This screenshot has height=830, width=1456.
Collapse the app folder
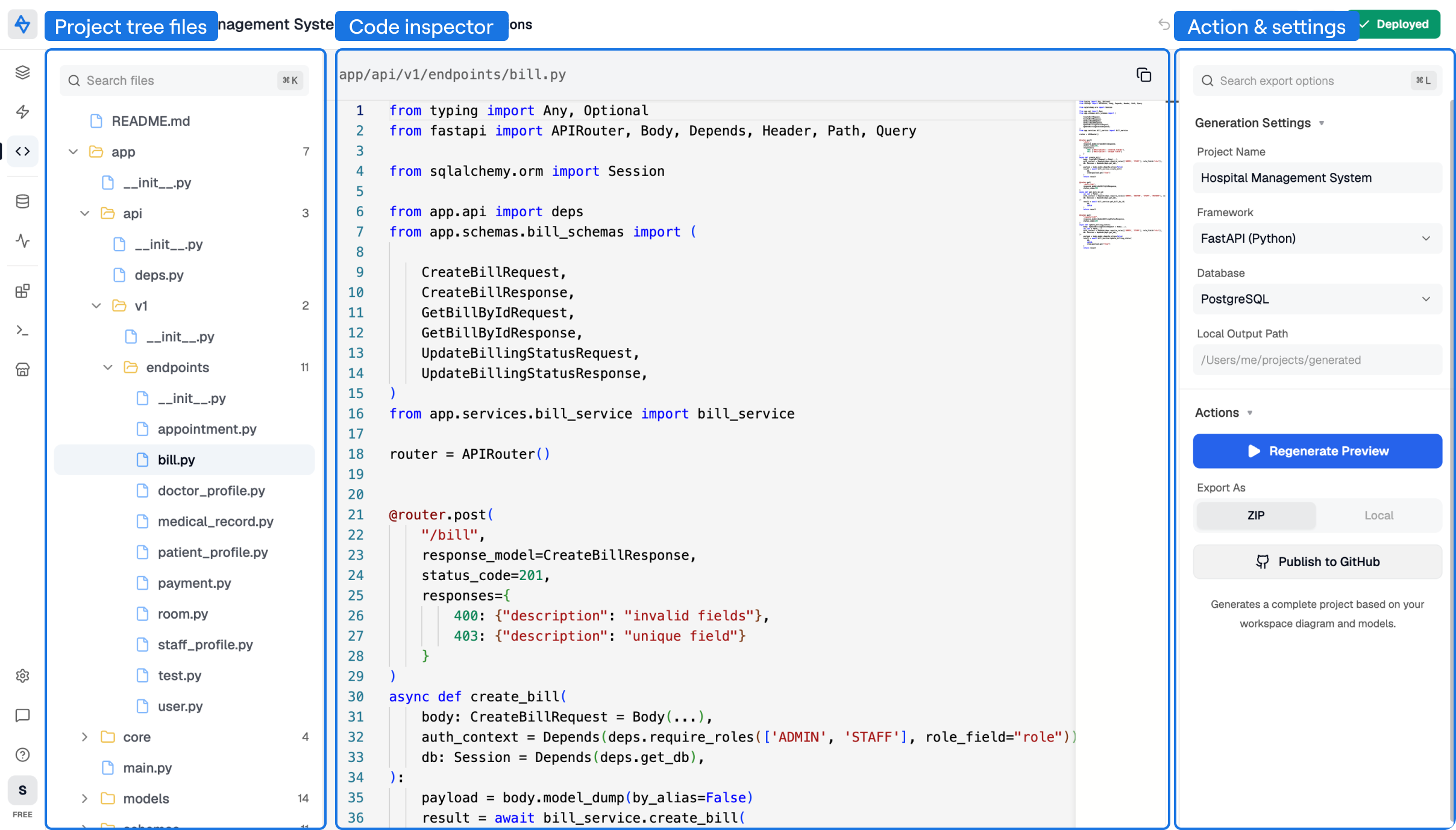point(73,152)
